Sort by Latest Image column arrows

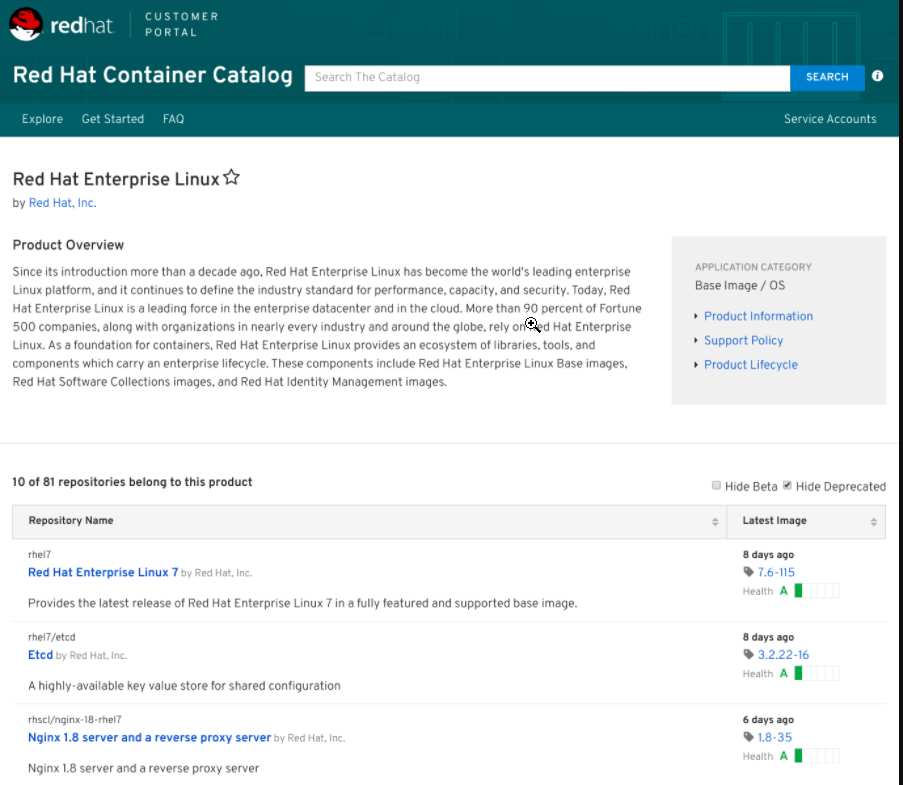(873, 522)
